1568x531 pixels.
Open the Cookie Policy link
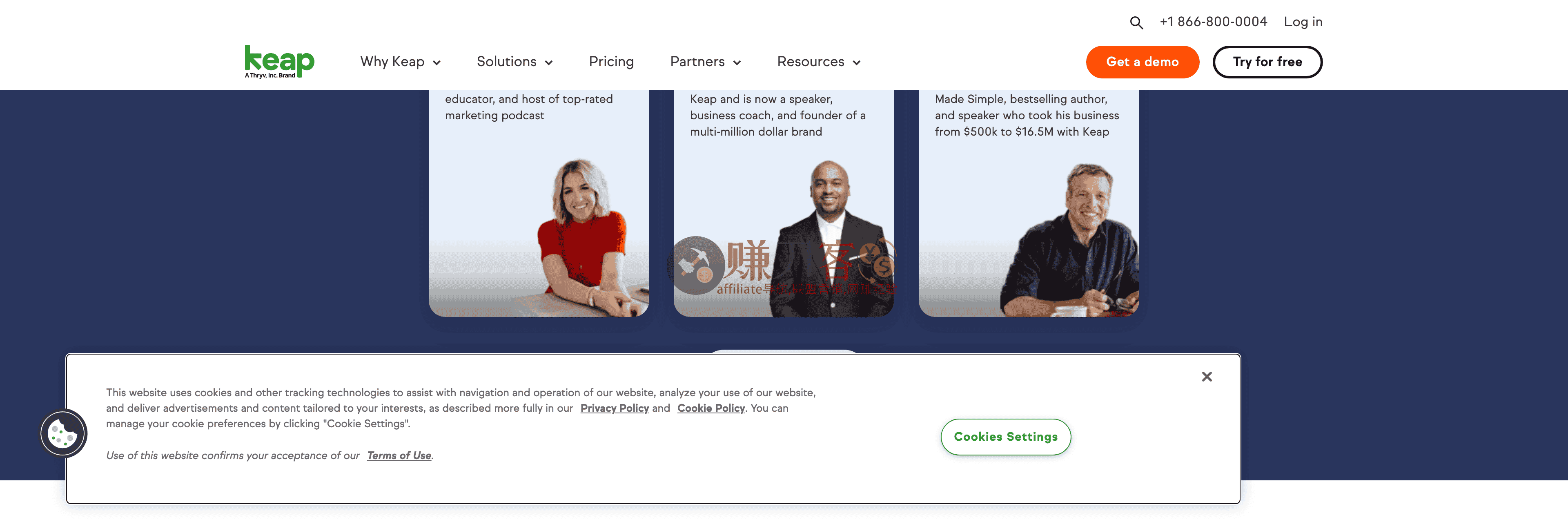click(711, 408)
